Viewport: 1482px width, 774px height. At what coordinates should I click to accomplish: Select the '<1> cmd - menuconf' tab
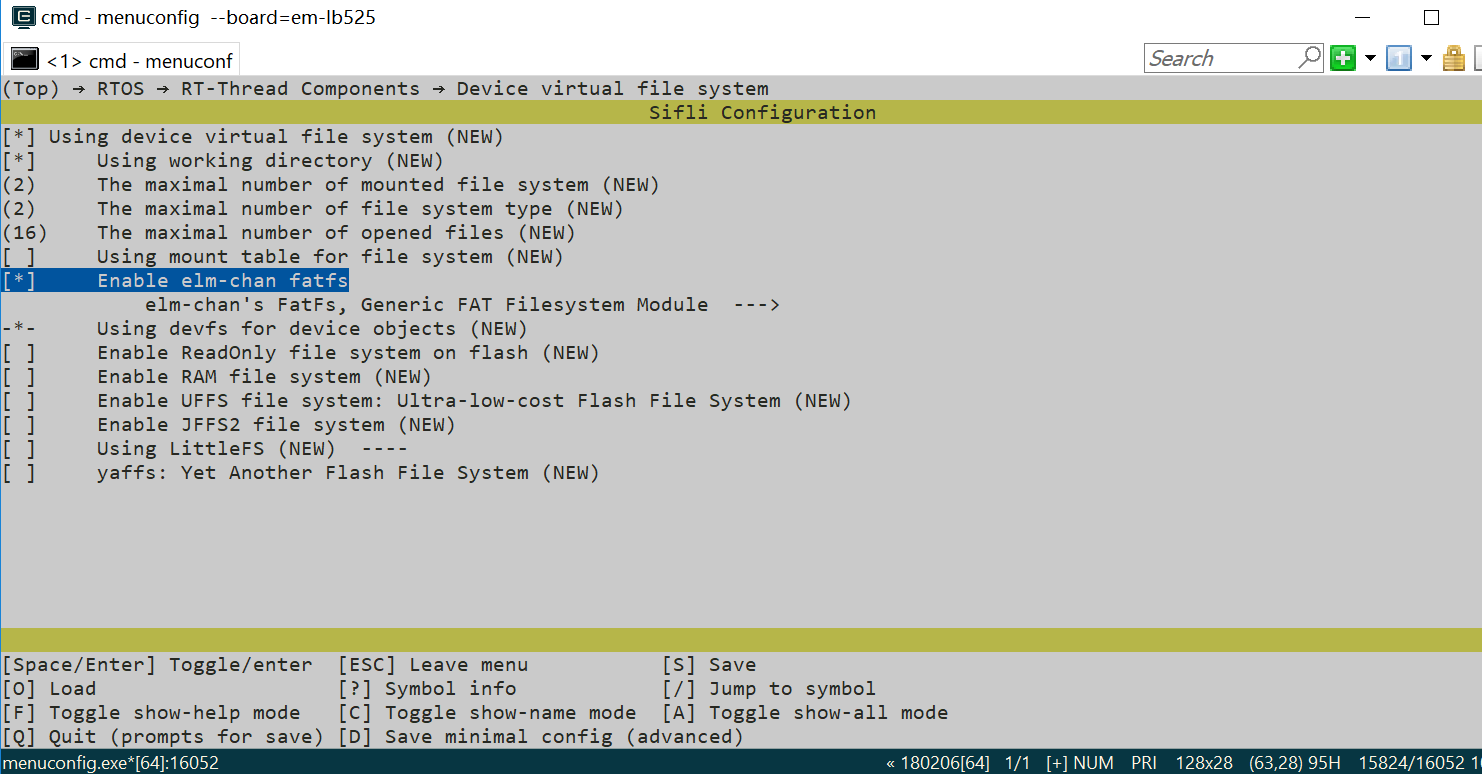[138, 61]
